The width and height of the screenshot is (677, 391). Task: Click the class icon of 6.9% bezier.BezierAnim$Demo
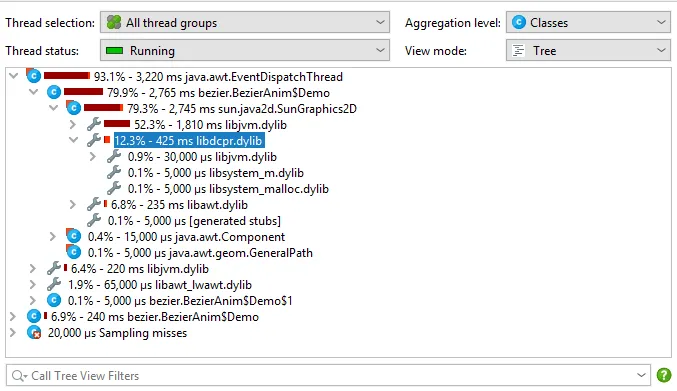click(34, 316)
